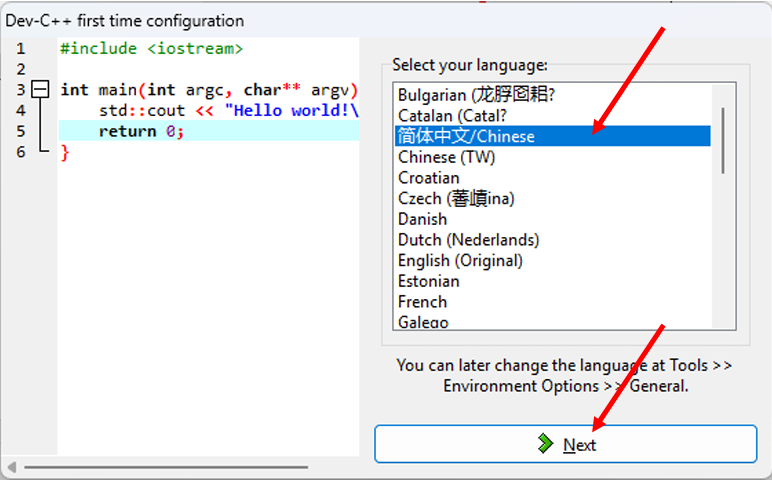Collapse the main function fold marker
Image resolution: width=772 pixels, height=482 pixels.
tap(40, 90)
